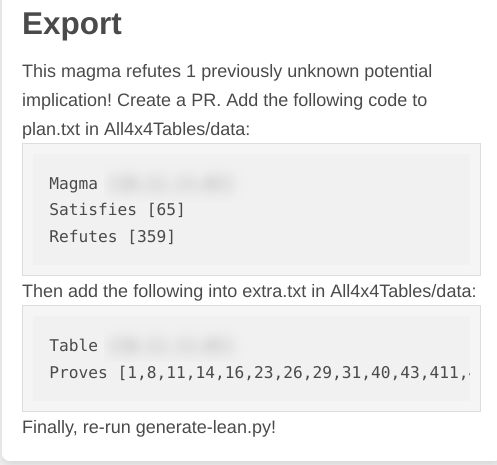Click the number 359 in Refutes

click(x=151, y=237)
